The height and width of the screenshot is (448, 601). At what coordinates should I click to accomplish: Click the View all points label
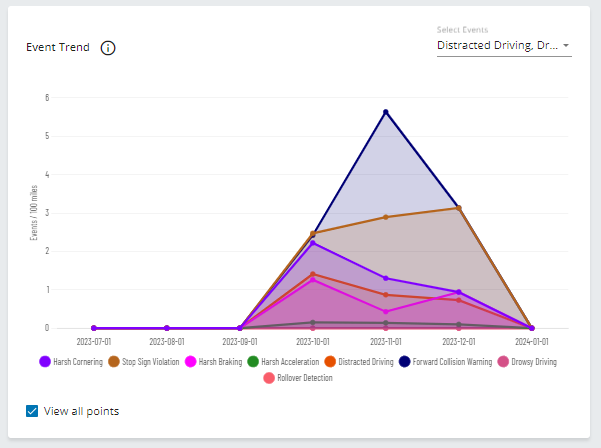click(81, 411)
